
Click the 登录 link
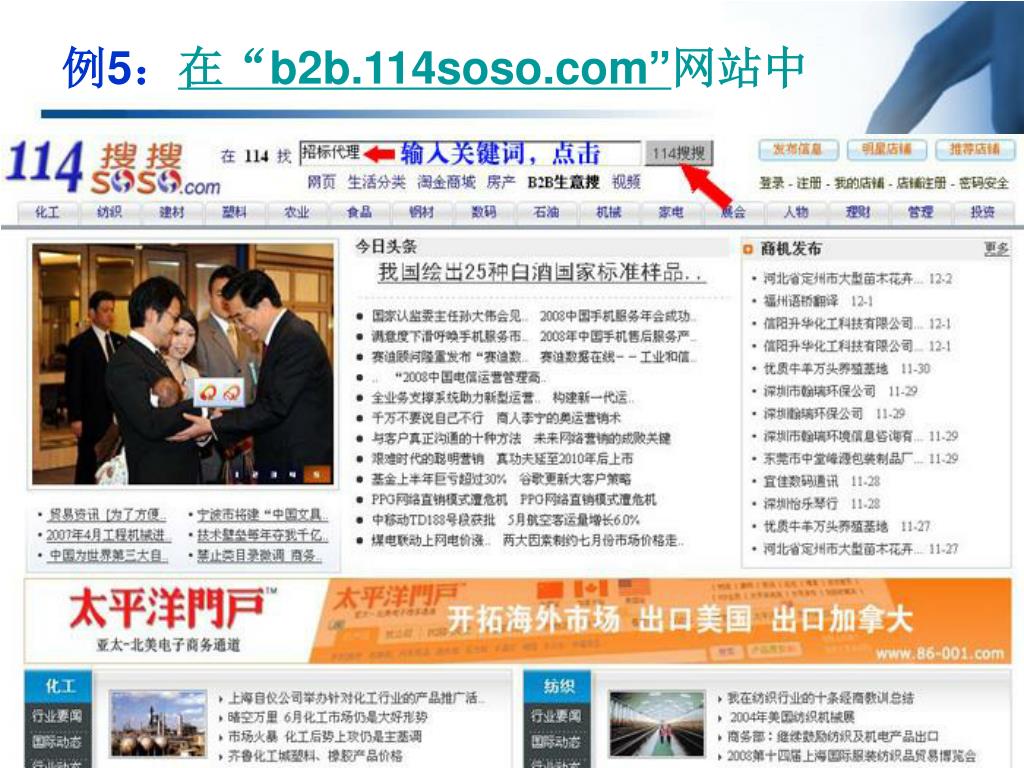pyautogui.click(x=771, y=184)
